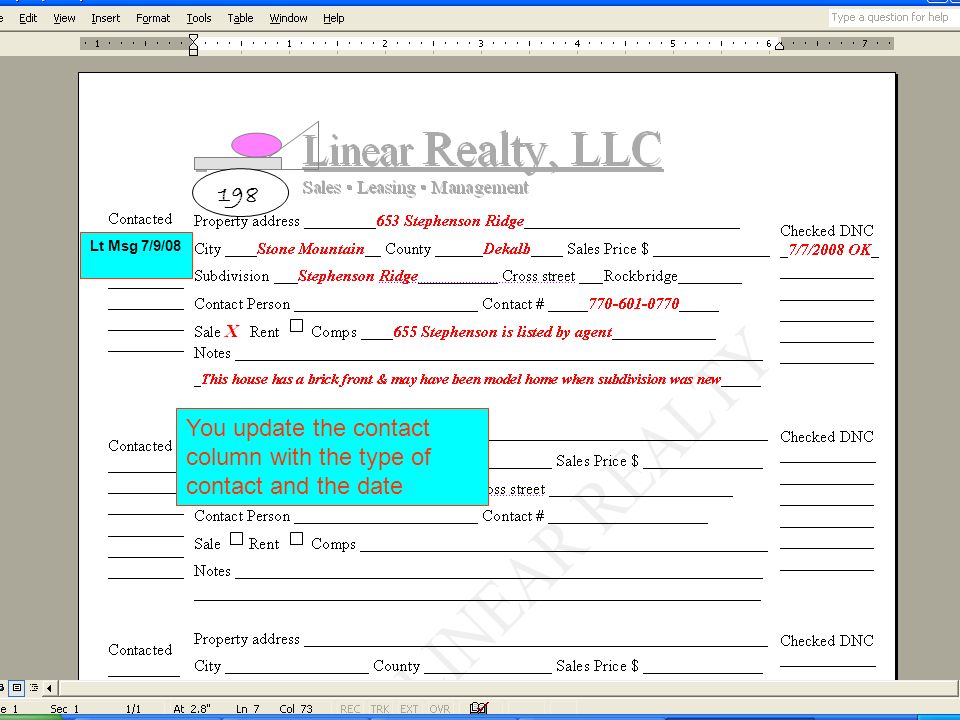960x720 pixels.
Task: Click cross street text 'Rockbridge'
Action: coord(640,276)
